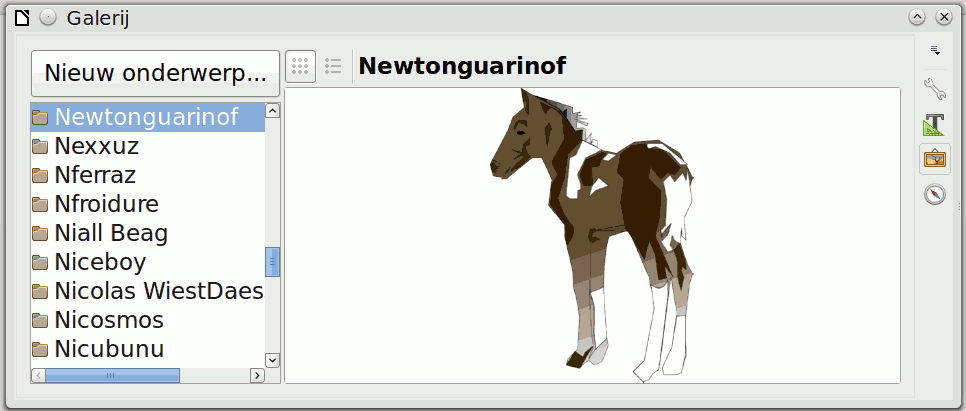
Task: Select the Nicolas WiestDaes theme
Action: pyautogui.click(x=148, y=291)
